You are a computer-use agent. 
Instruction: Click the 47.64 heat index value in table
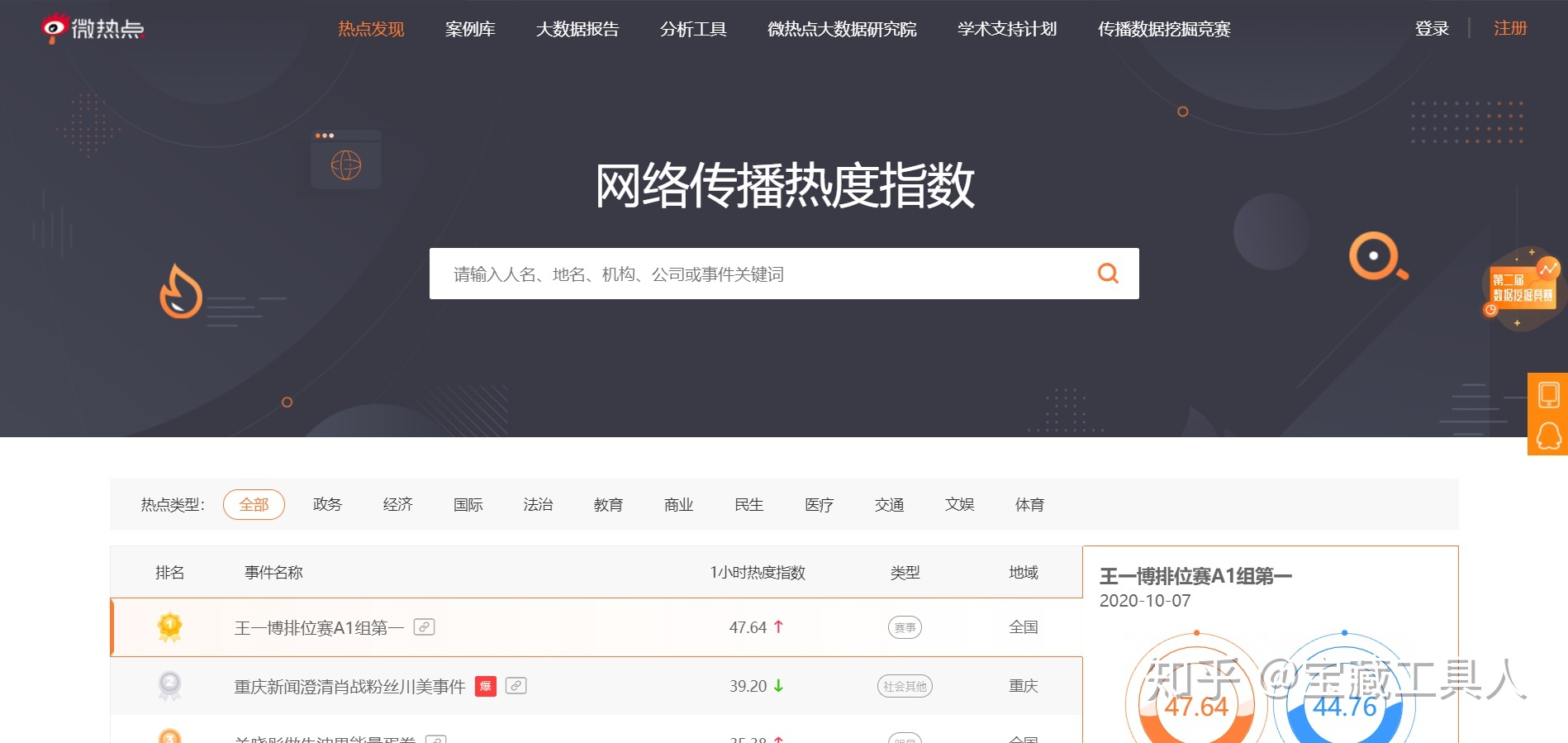coord(748,627)
